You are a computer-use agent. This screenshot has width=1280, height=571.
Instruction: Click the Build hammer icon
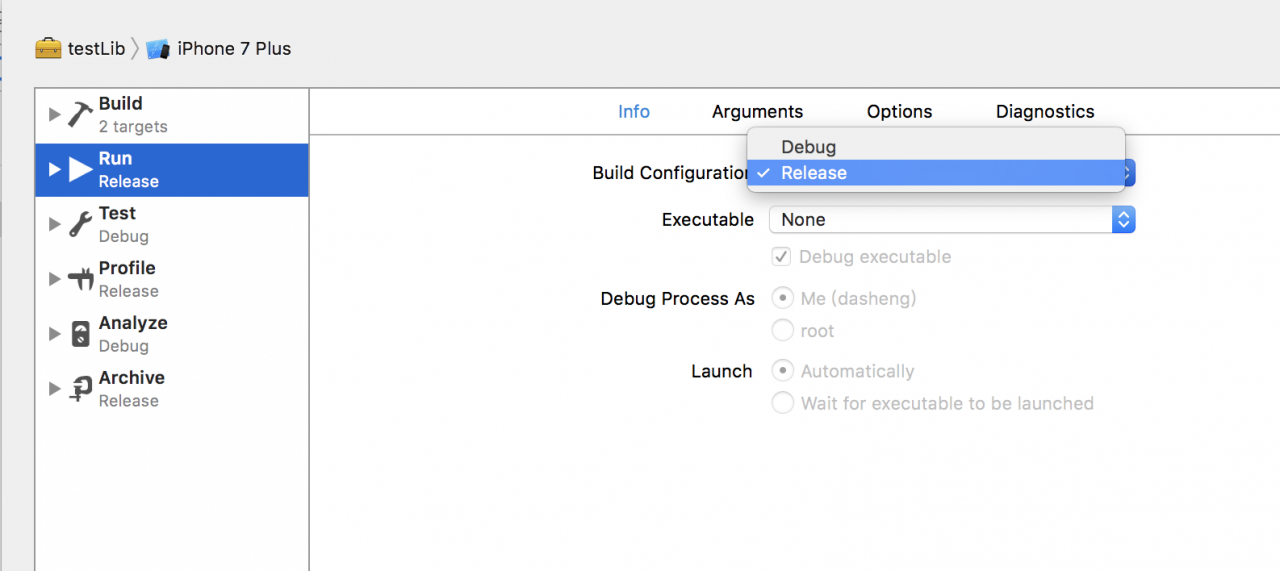pos(81,114)
